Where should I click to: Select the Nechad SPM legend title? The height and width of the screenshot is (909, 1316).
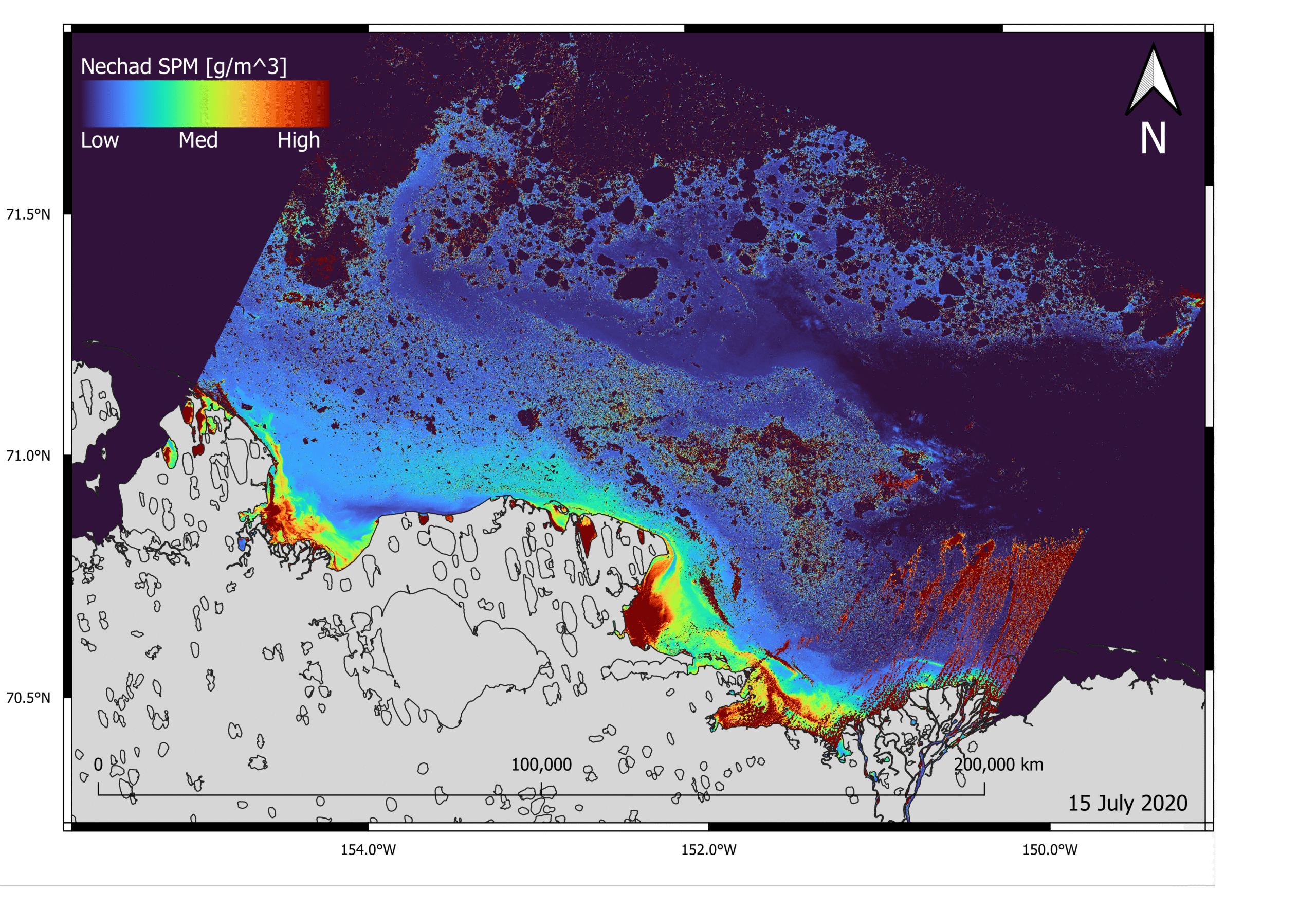184,67
